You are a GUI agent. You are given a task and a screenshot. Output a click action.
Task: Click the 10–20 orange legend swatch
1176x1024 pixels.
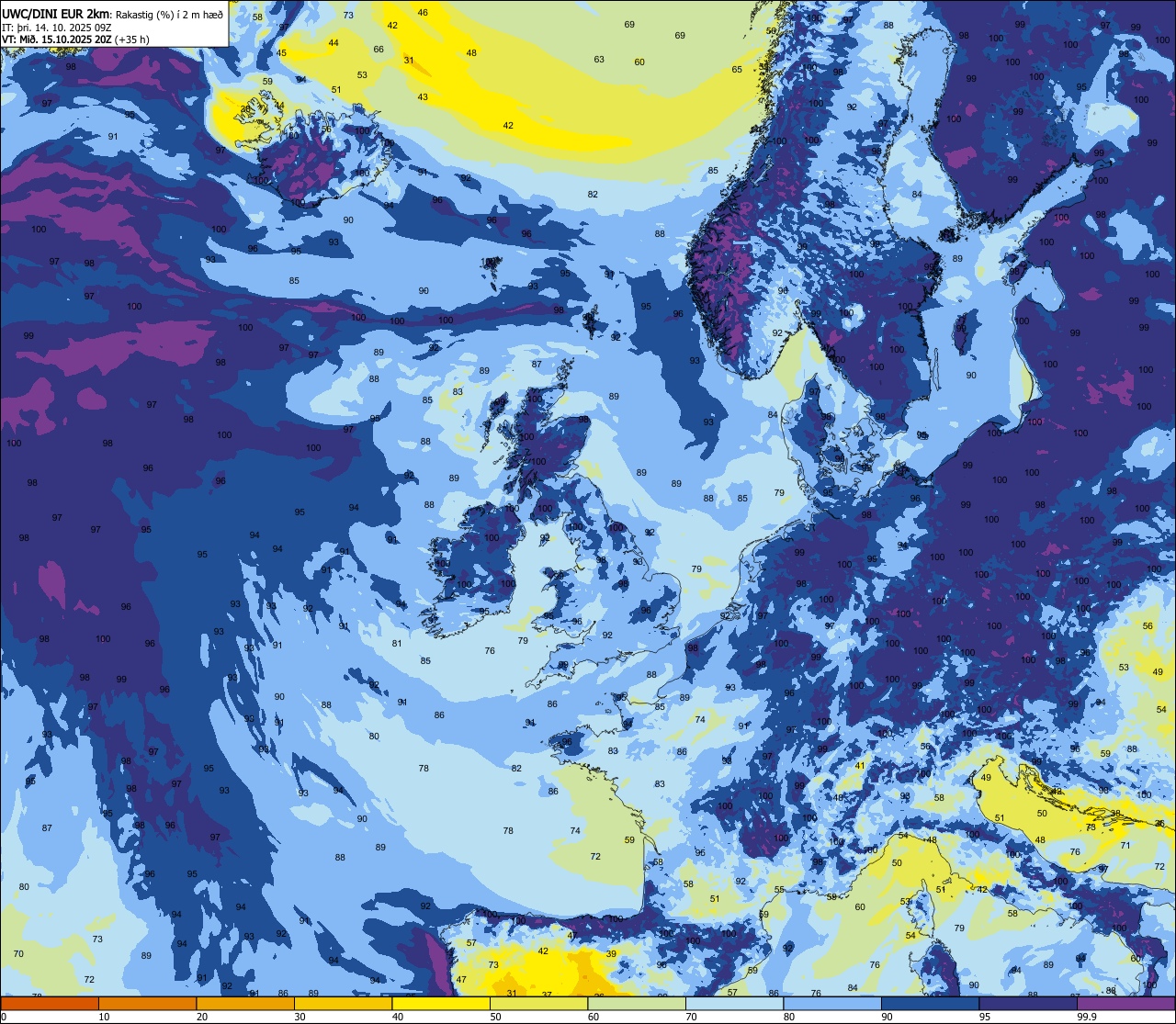pyautogui.click(x=147, y=1003)
